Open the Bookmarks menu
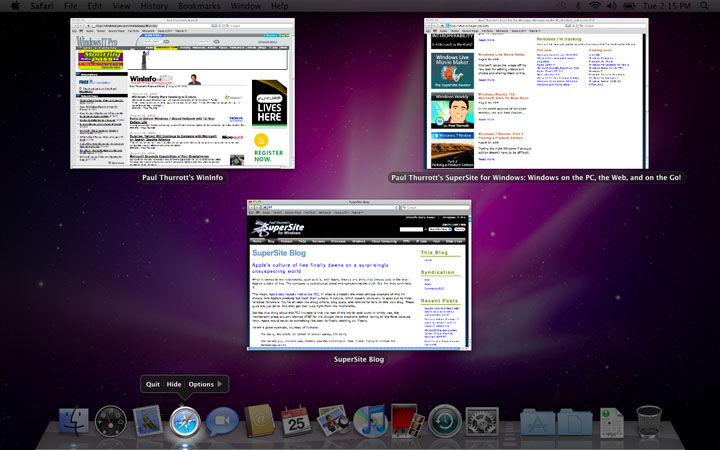 point(199,6)
